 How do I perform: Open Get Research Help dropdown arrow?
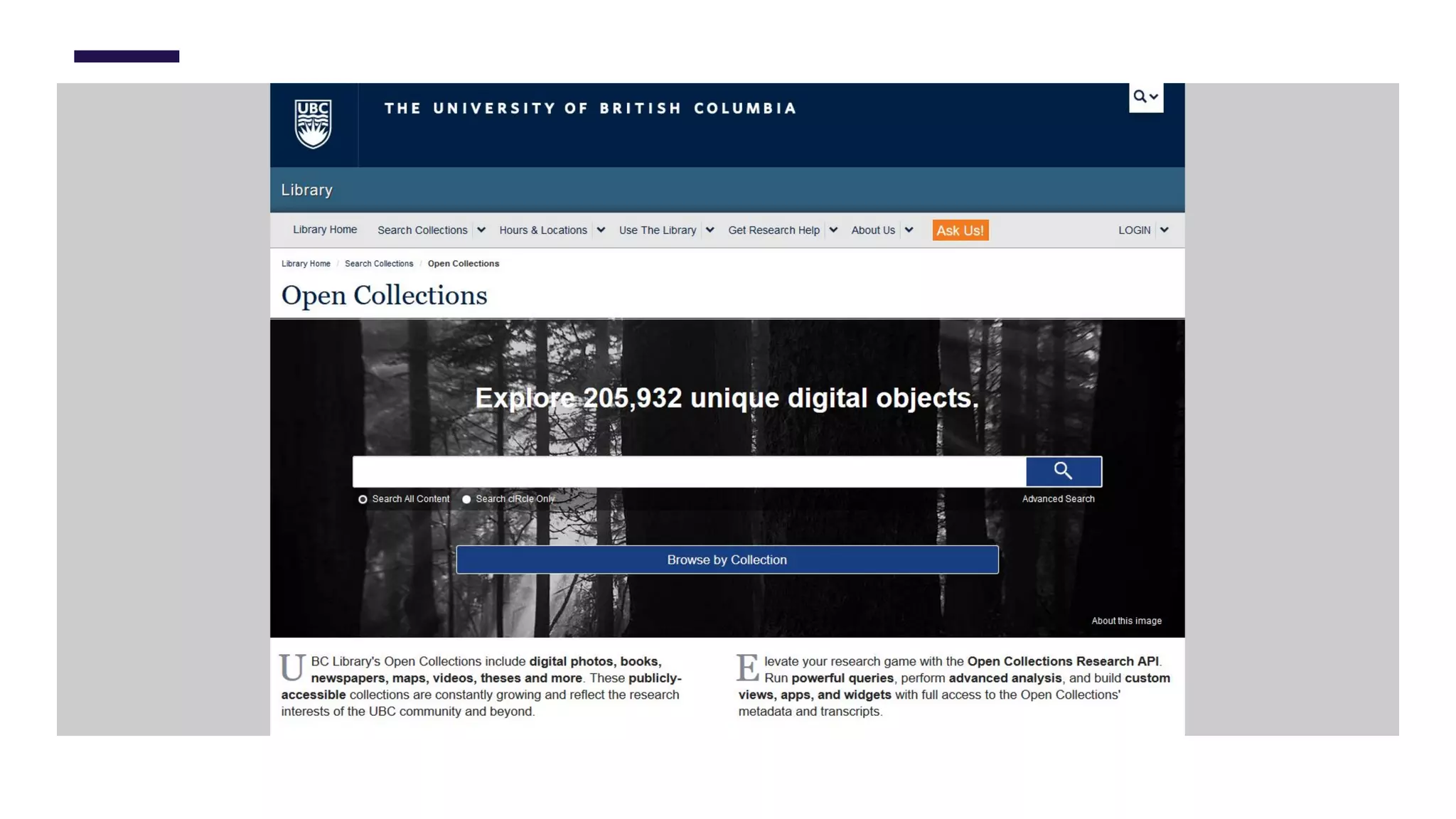pos(833,230)
